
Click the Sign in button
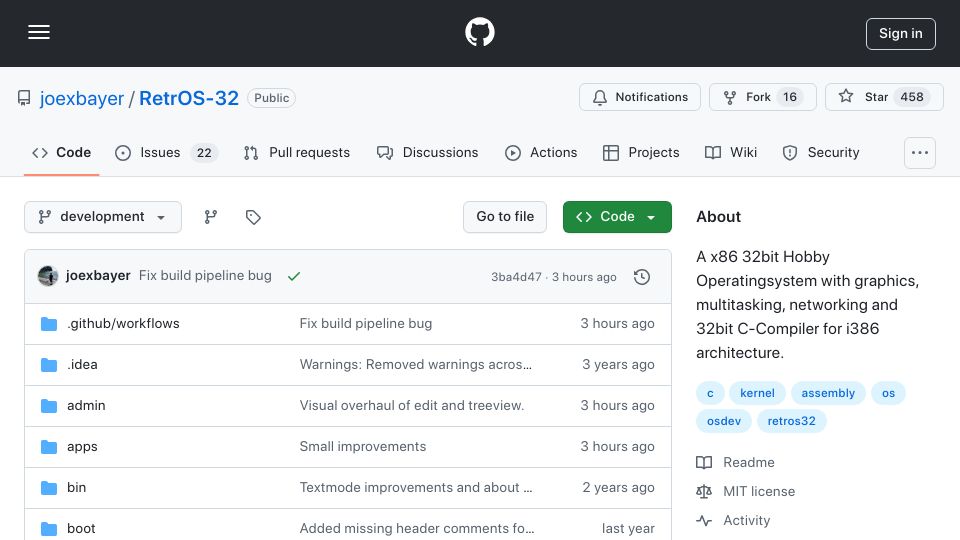click(901, 34)
